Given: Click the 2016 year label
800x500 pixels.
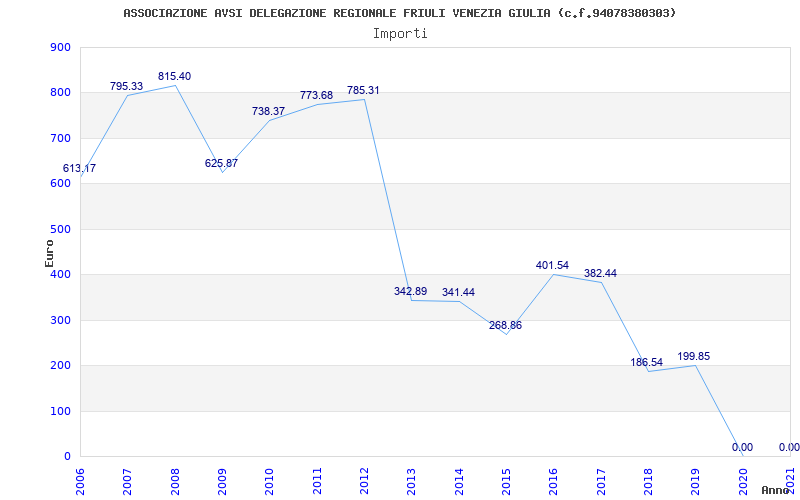Looking at the screenshot, I should click(x=553, y=480).
